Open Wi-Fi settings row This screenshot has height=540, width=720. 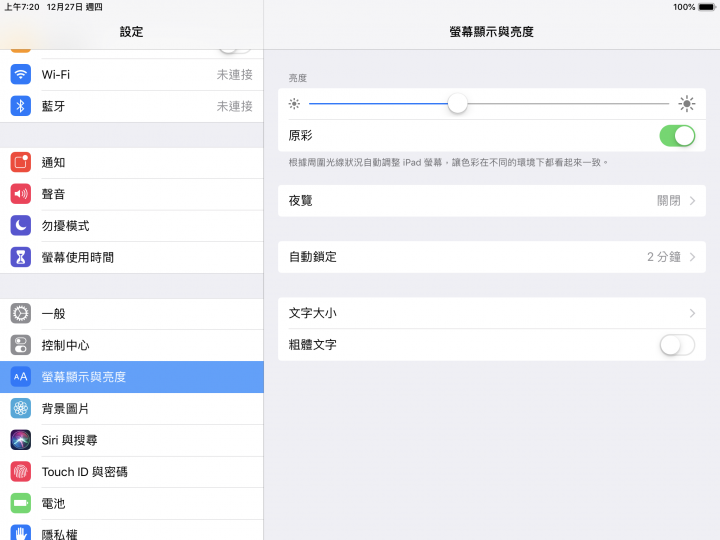(x=132, y=74)
